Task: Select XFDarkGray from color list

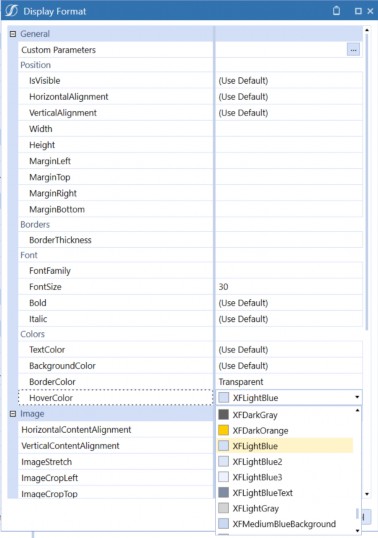Action: click(x=285, y=414)
